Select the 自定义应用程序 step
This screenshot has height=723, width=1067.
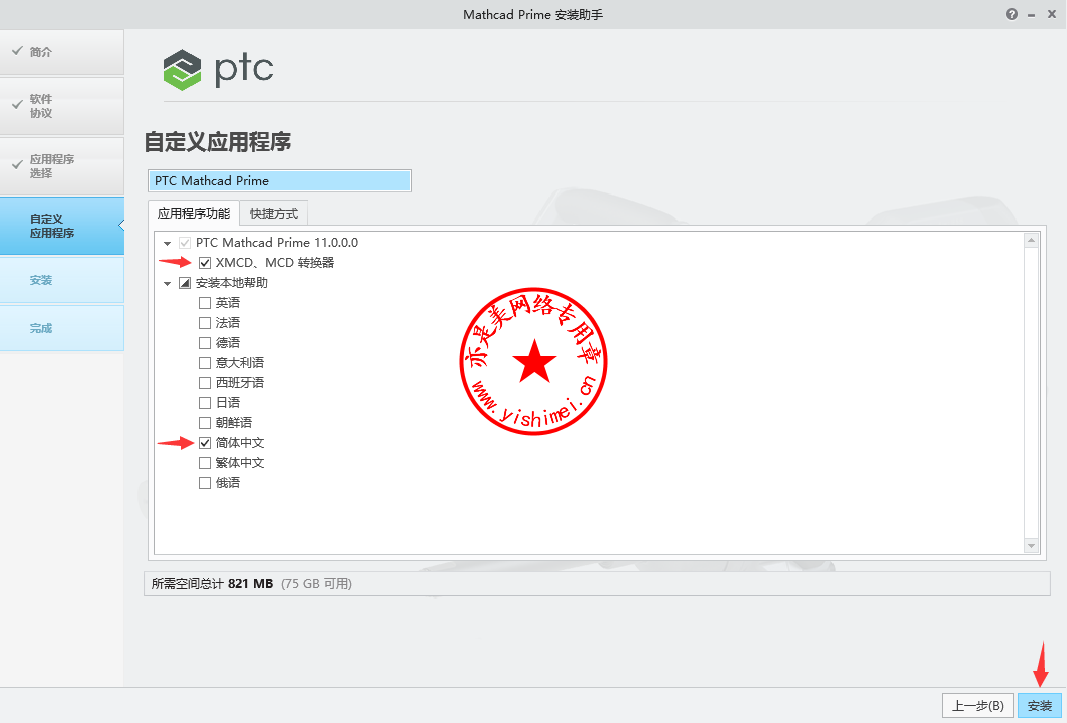(62, 226)
